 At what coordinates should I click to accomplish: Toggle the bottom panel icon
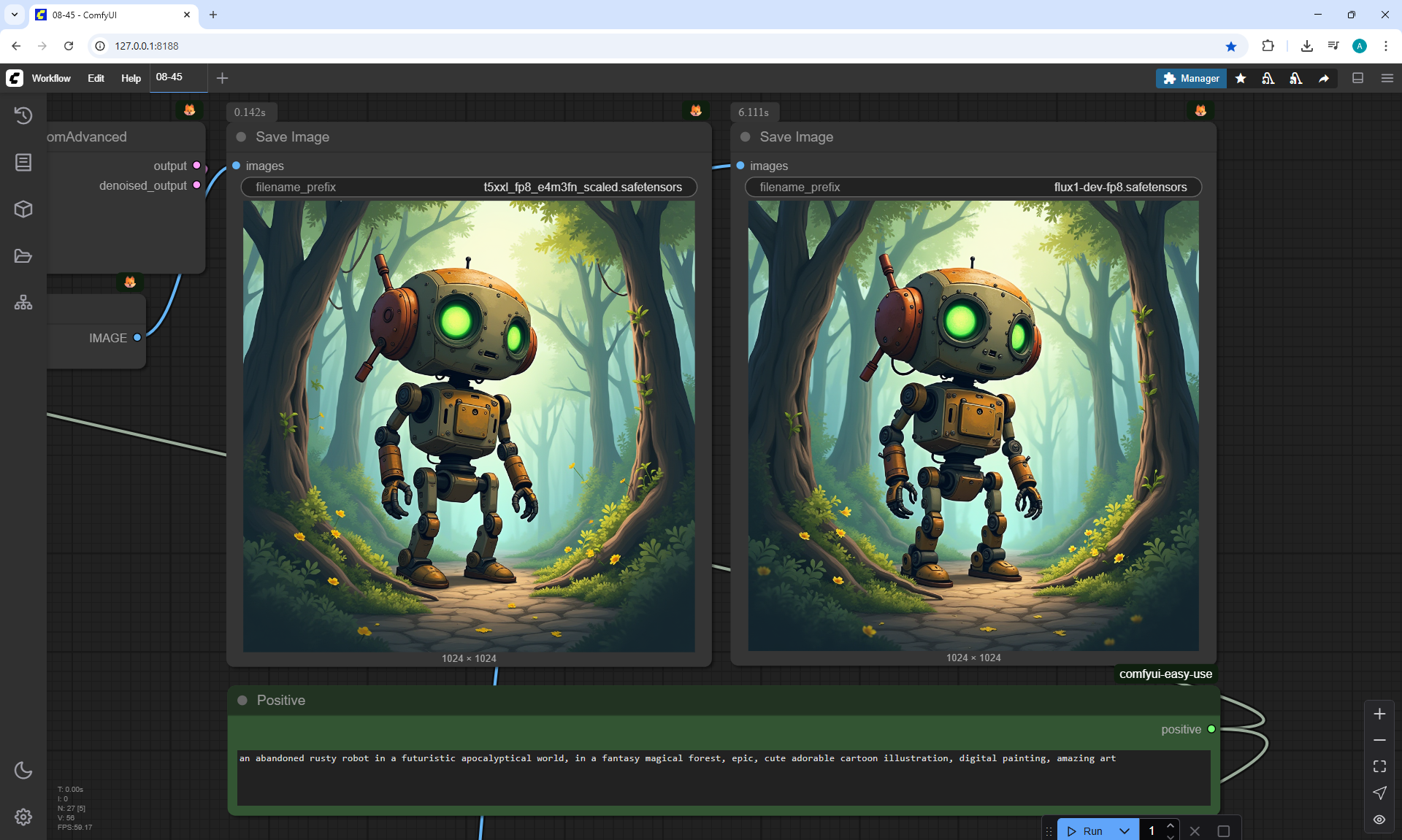tap(1357, 78)
